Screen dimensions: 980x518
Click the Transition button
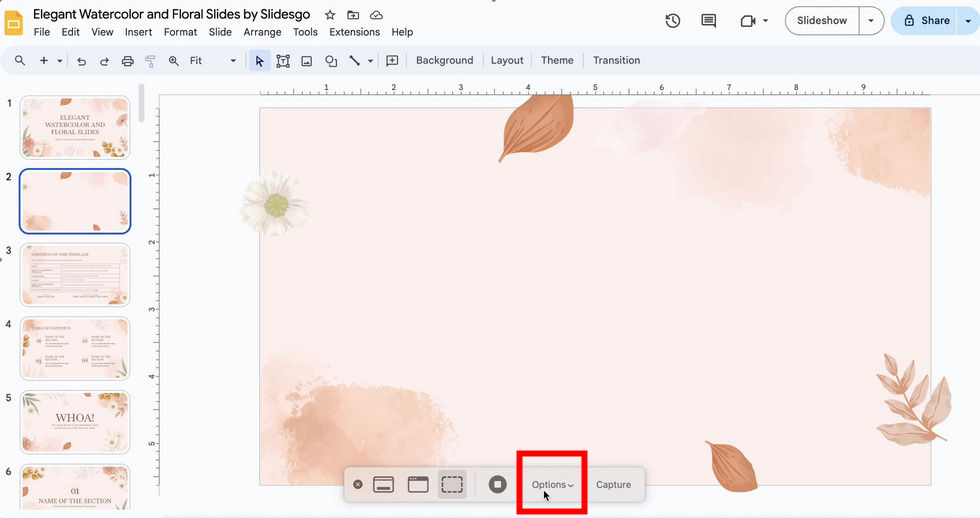(616, 61)
